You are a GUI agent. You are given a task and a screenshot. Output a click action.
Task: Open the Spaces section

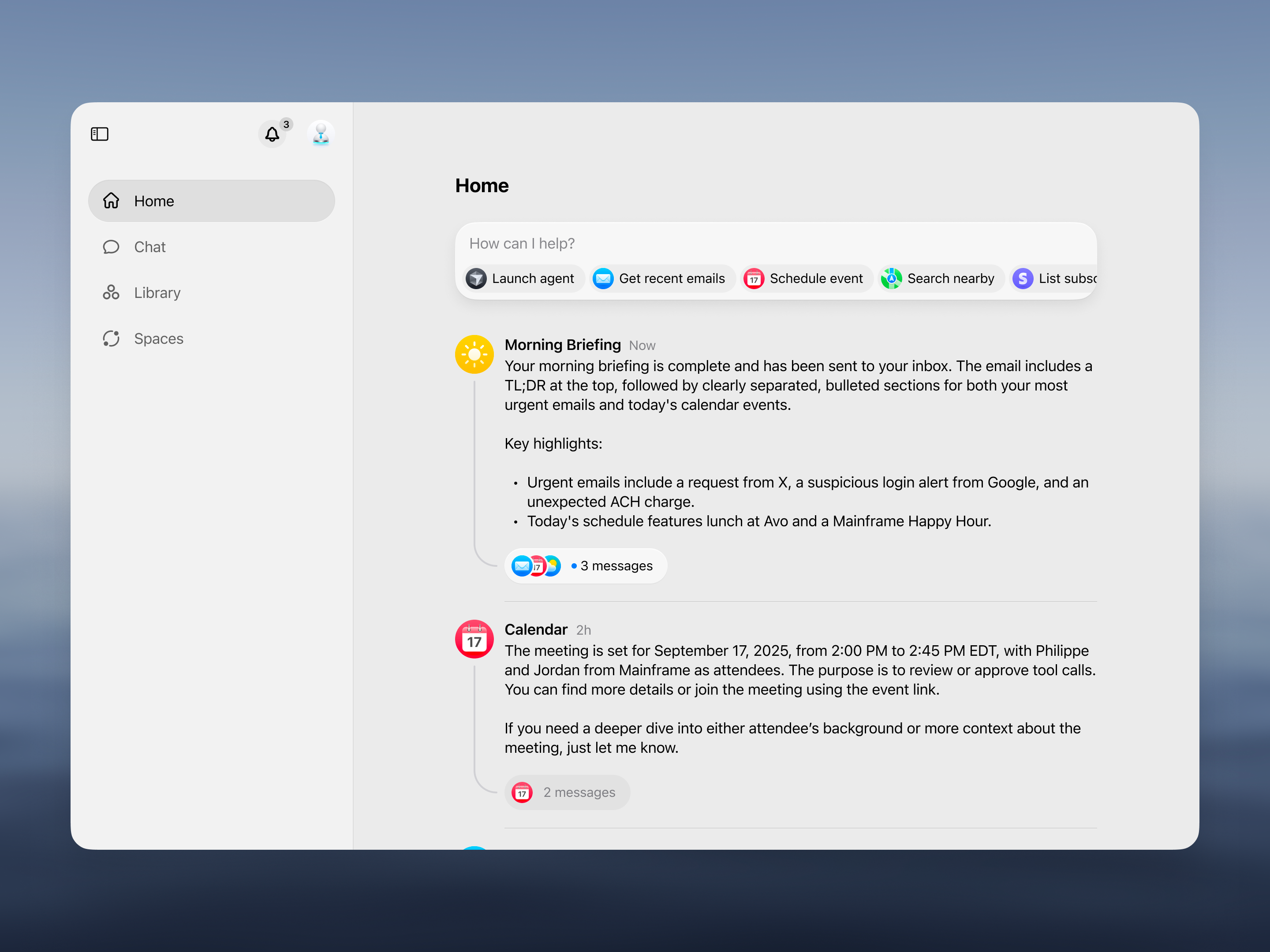[x=158, y=338]
